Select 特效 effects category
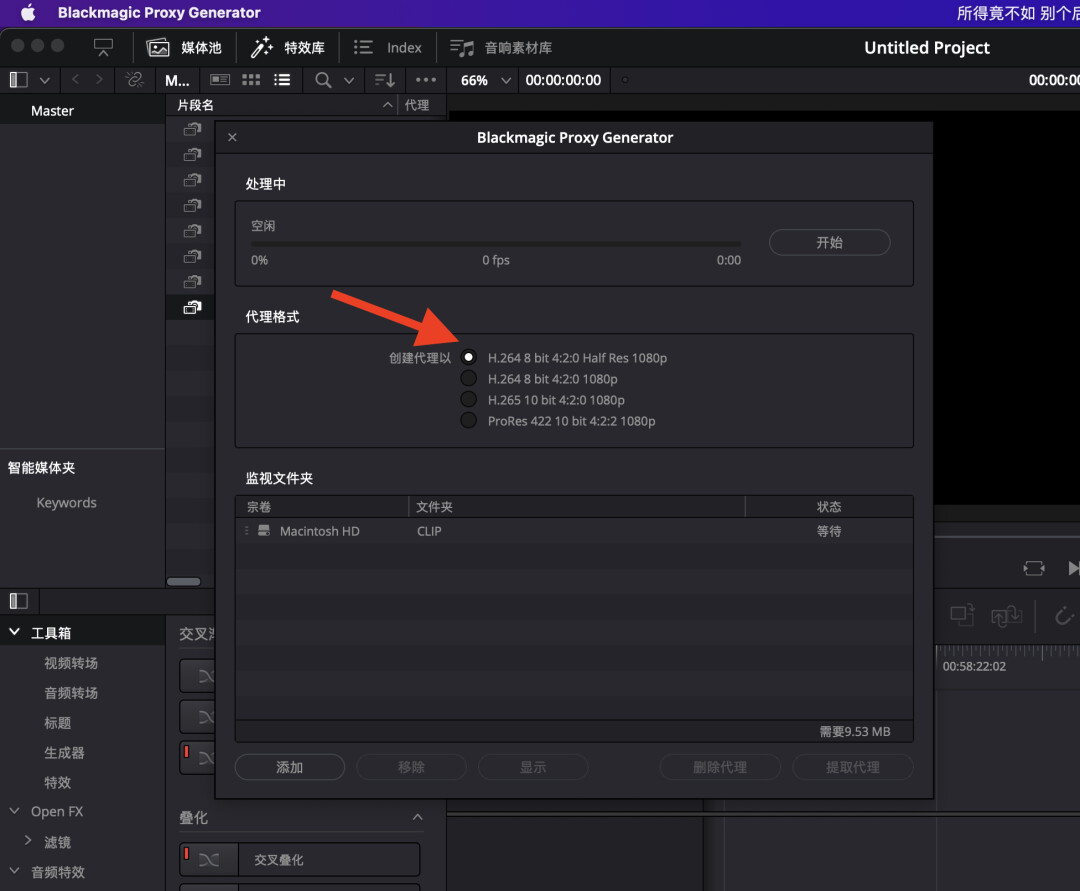 coord(57,782)
